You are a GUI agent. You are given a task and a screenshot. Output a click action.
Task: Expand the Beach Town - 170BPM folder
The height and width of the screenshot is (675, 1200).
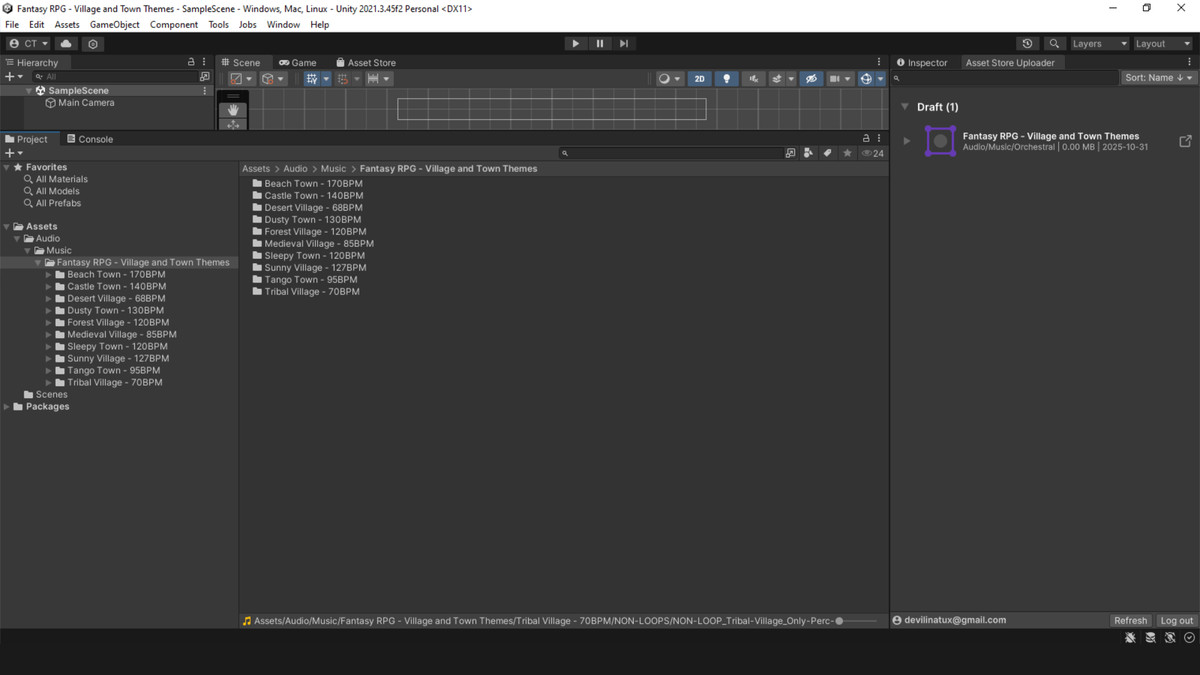(47, 274)
